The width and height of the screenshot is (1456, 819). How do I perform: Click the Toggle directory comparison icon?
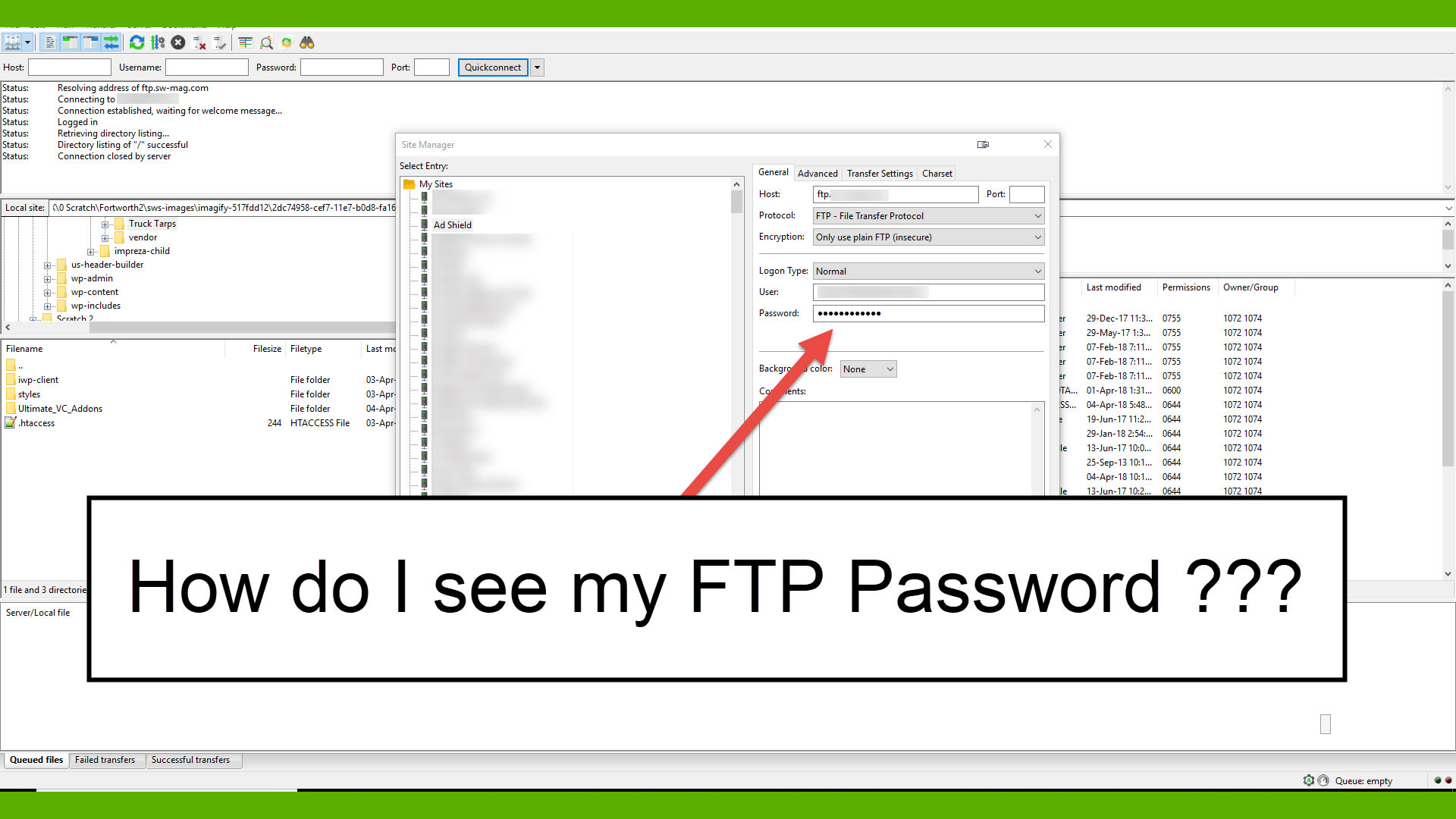tap(244, 42)
